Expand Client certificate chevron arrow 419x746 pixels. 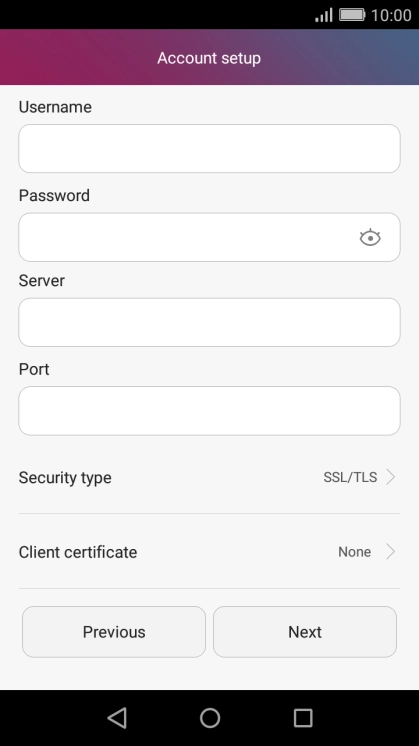[390, 551]
